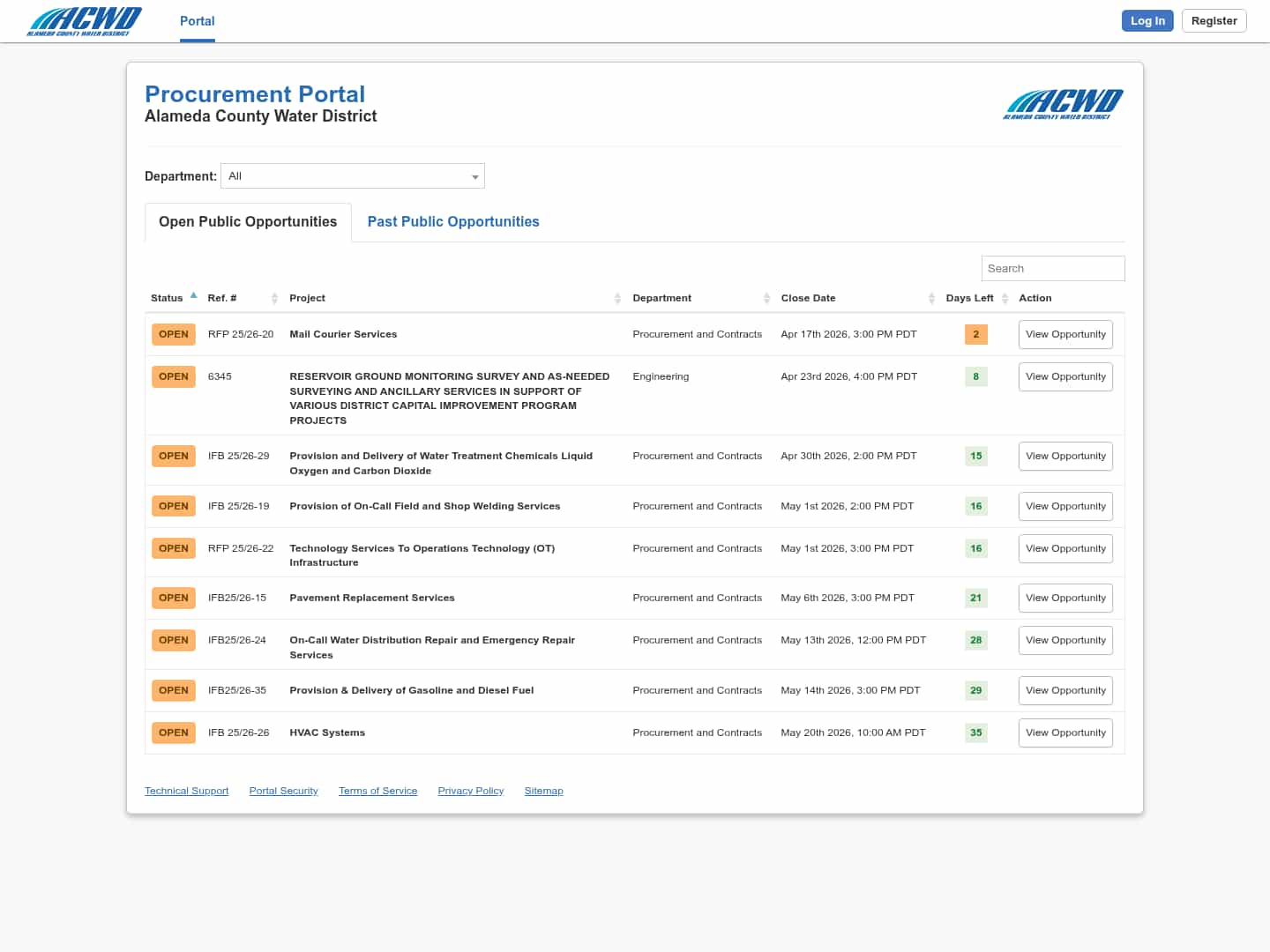This screenshot has width=1270, height=952.
Task: View Opportunity for HVAC Systems
Action: click(x=1065, y=733)
